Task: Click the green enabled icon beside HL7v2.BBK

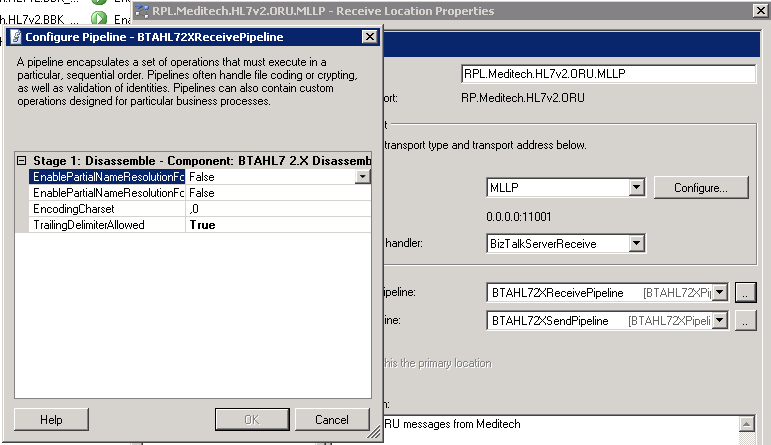Action: [x=99, y=19]
